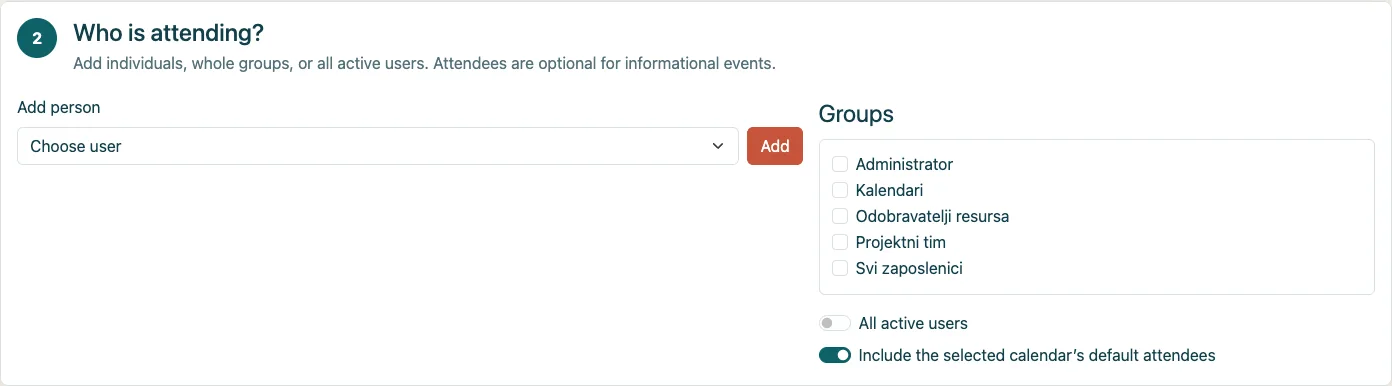
Task: Open the Choose user dropdown
Action: 378,146
